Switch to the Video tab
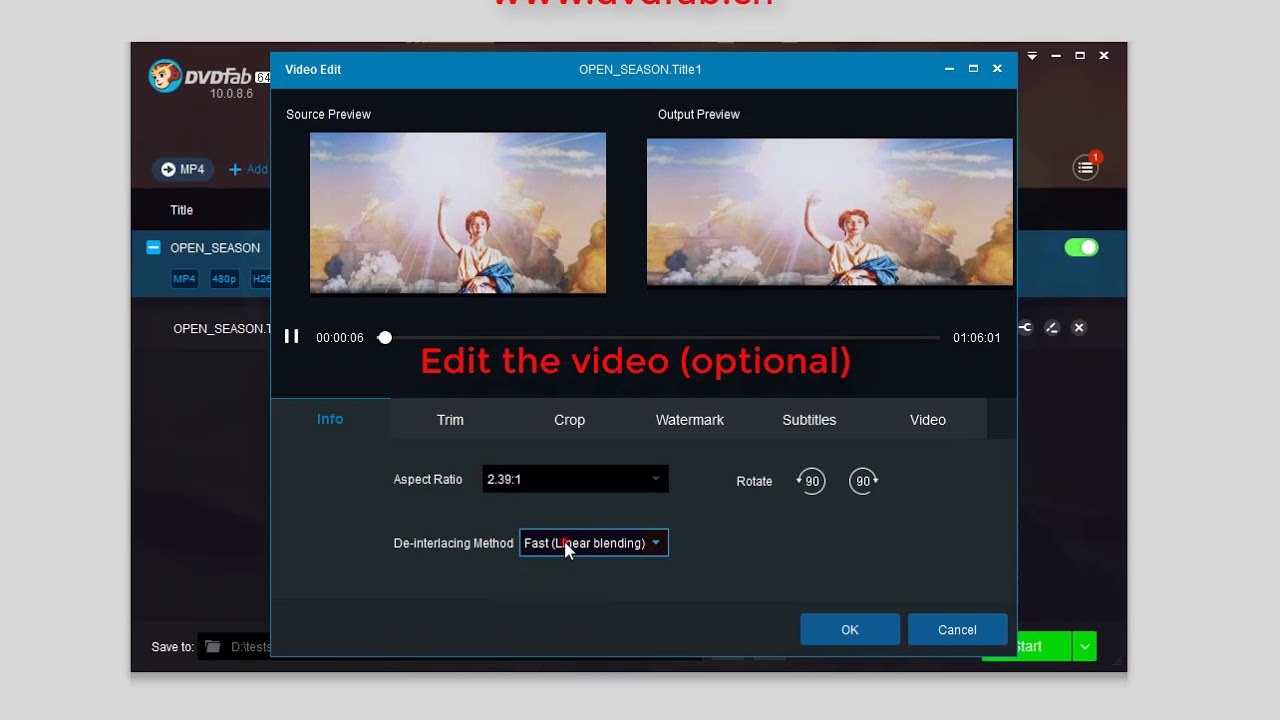This screenshot has height=720, width=1280. pyautogui.click(x=928, y=420)
